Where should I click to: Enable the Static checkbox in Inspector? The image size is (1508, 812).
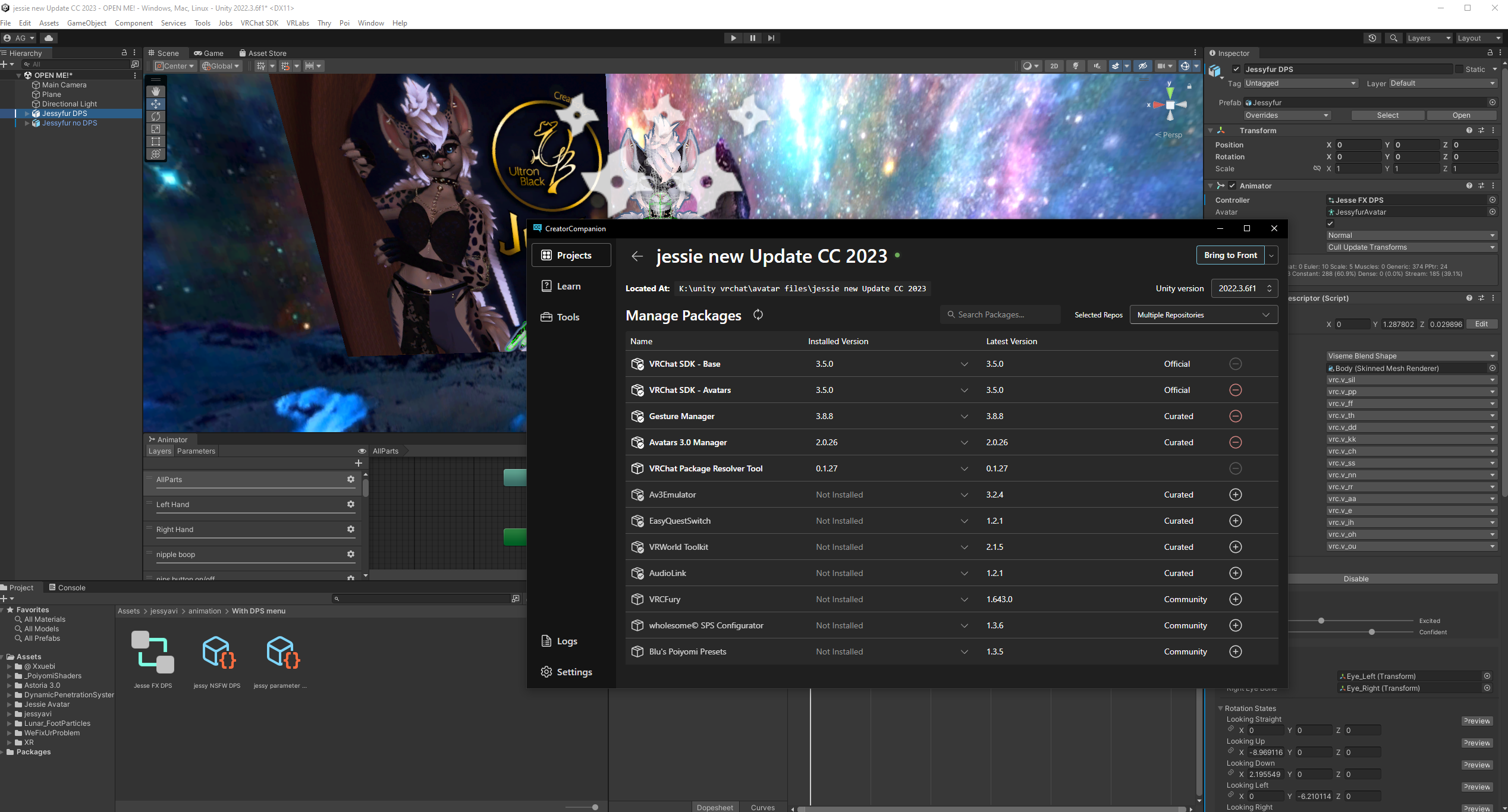pyautogui.click(x=1459, y=69)
